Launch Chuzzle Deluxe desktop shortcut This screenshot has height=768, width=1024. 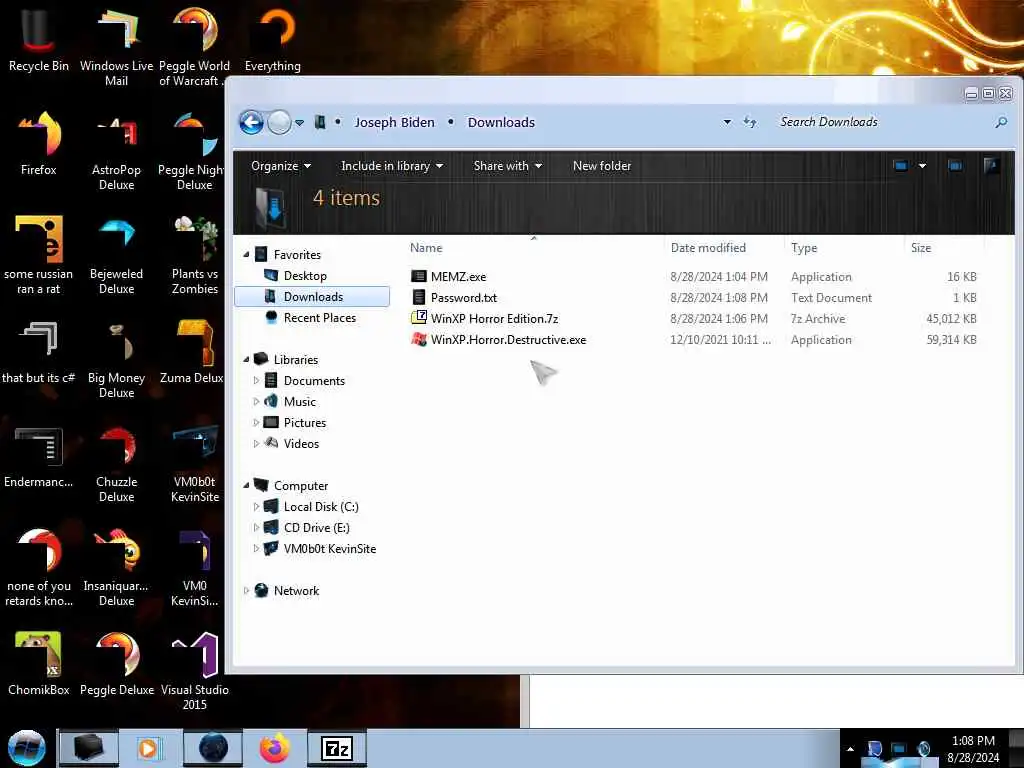click(116, 462)
